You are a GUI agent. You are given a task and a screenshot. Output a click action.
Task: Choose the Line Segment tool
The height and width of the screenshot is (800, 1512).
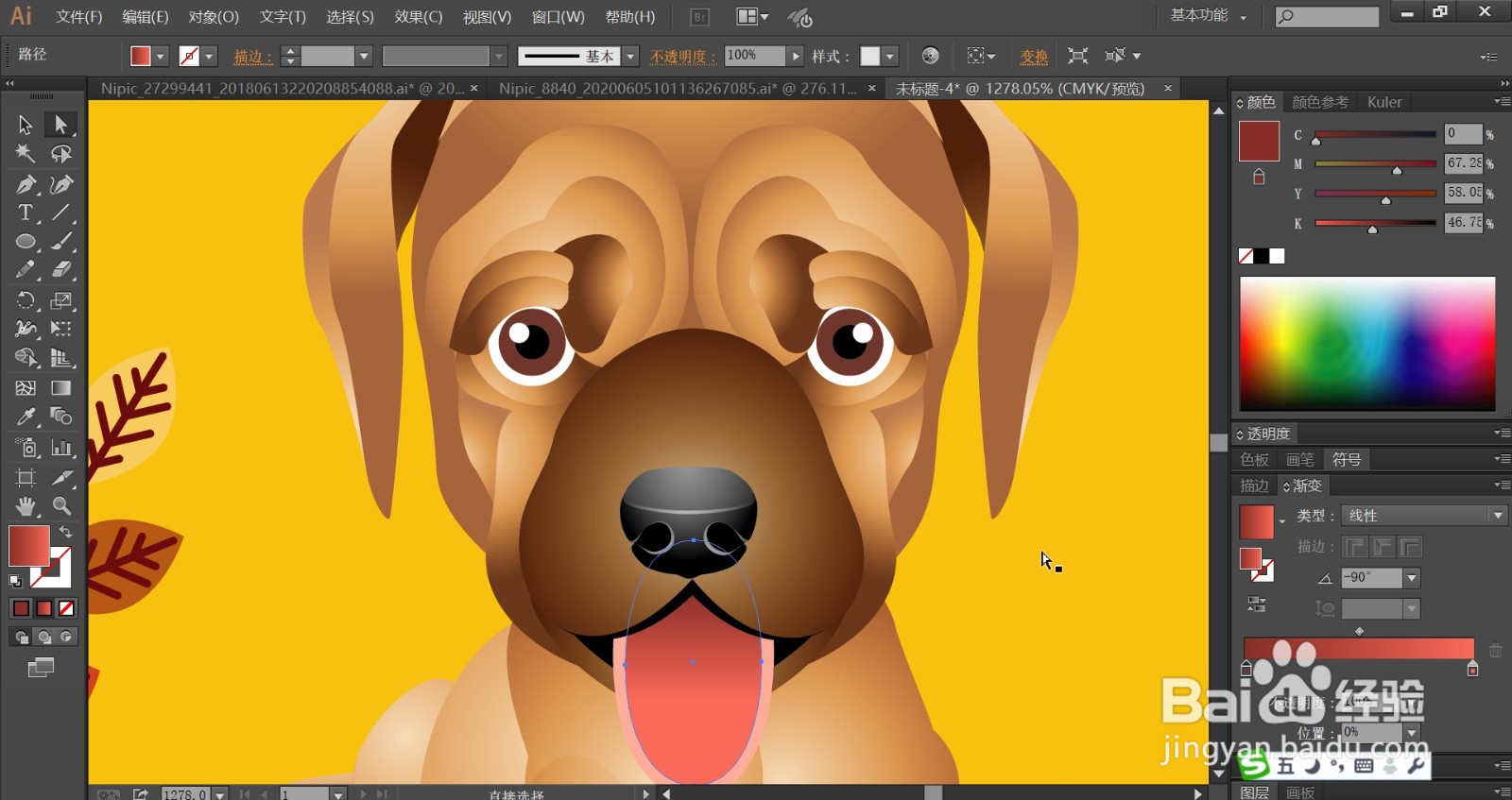[x=61, y=213]
